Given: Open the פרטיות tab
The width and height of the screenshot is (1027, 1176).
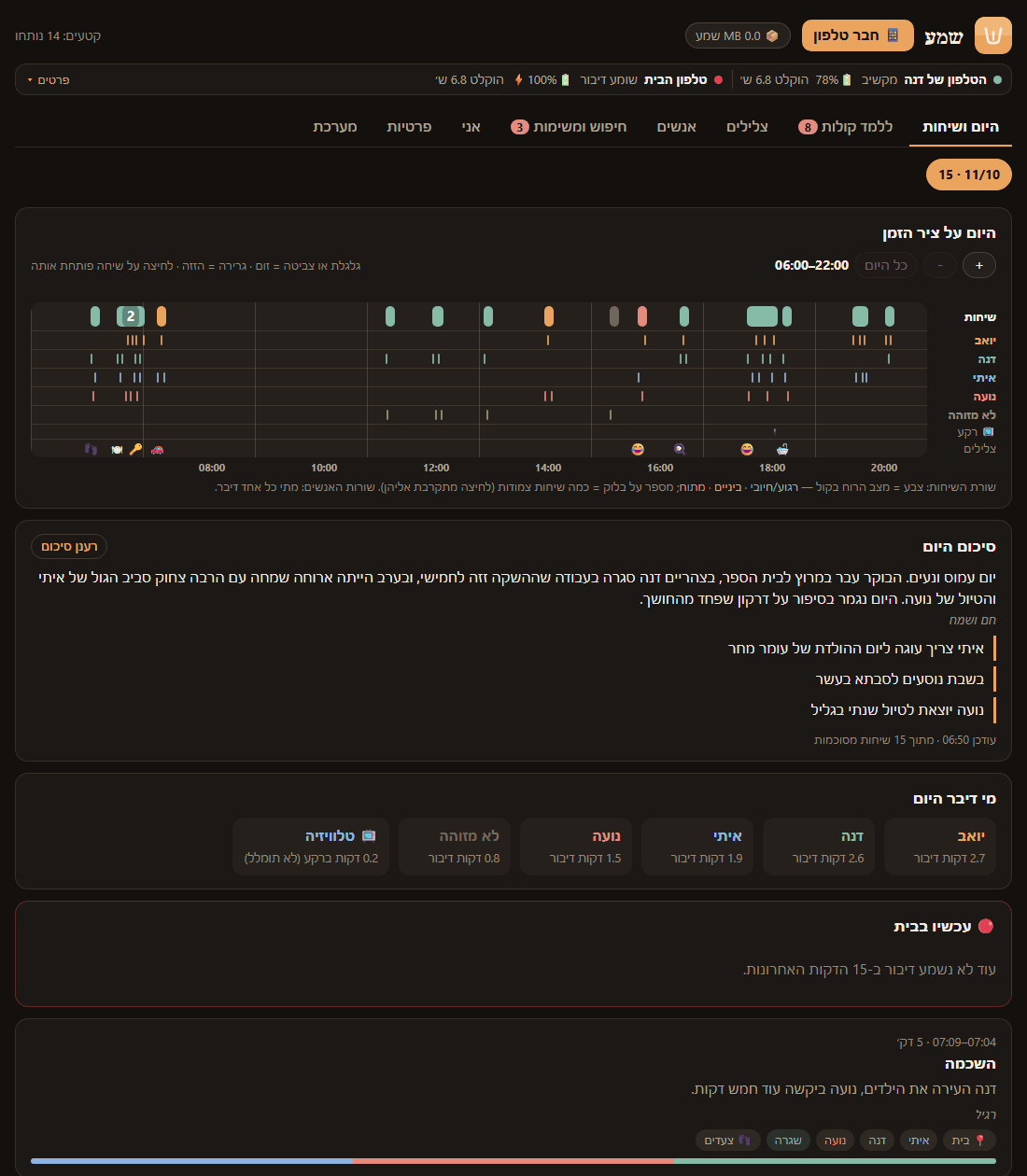Looking at the screenshot, I should [x=410, y=126].
